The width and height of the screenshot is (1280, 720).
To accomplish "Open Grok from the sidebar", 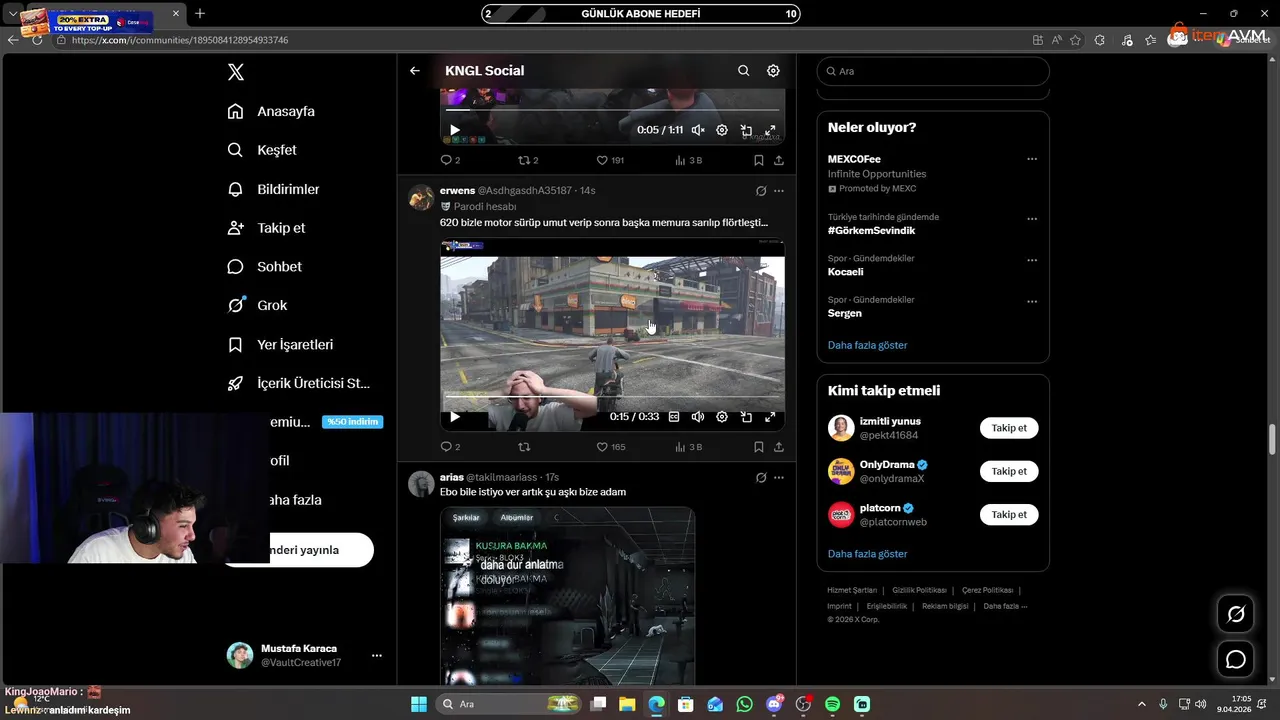I will click(x=257, y=305).
